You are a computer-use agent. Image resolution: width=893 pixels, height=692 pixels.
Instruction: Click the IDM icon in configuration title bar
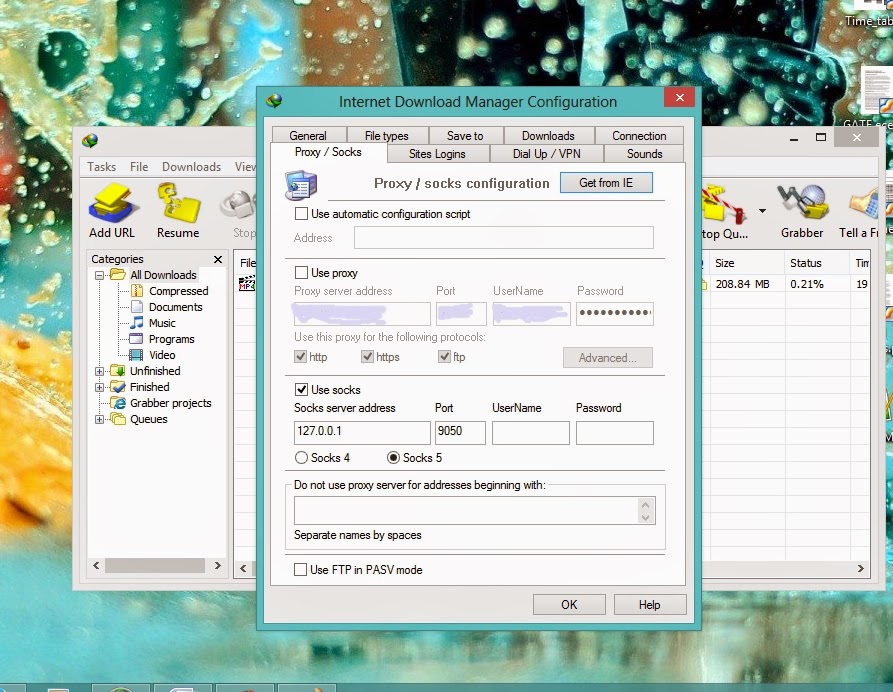point(275,101)
